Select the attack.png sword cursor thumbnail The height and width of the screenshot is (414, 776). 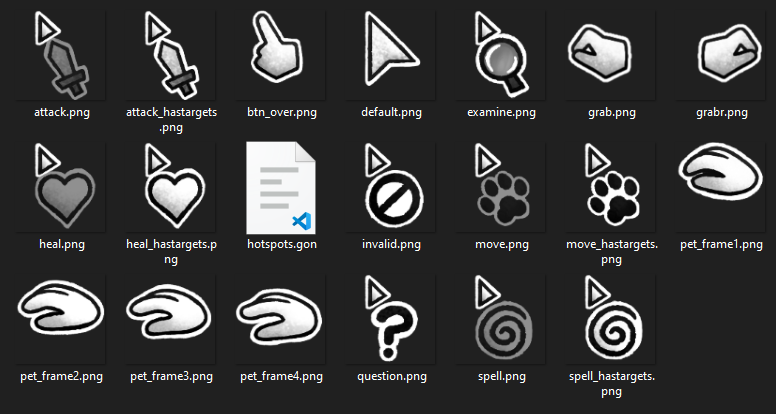point(62,54)
